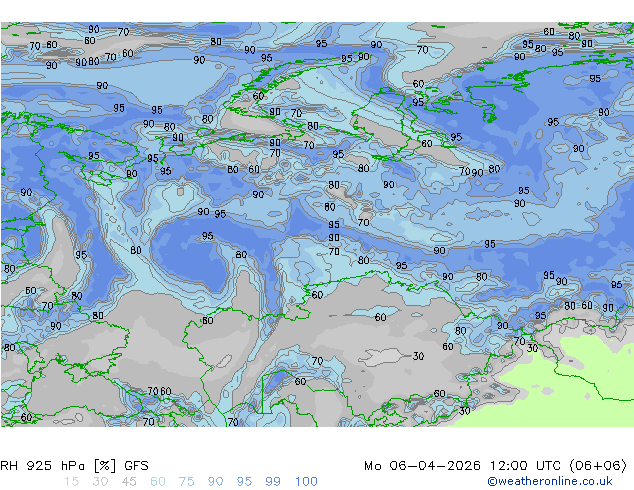
Task: Click the weatheronline.co.uk copyright text
Action: pyautogui.click(x=549, y=481)
